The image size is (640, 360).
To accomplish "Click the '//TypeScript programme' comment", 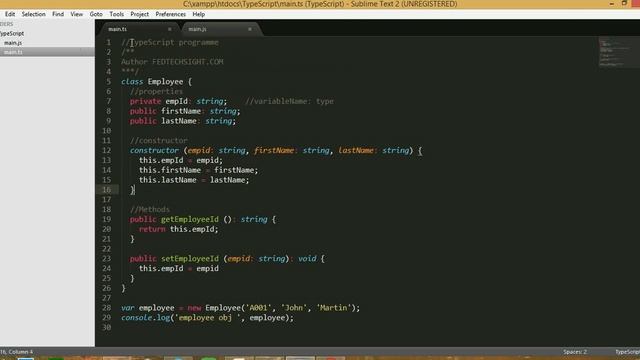I will click(x=170, y=42).
